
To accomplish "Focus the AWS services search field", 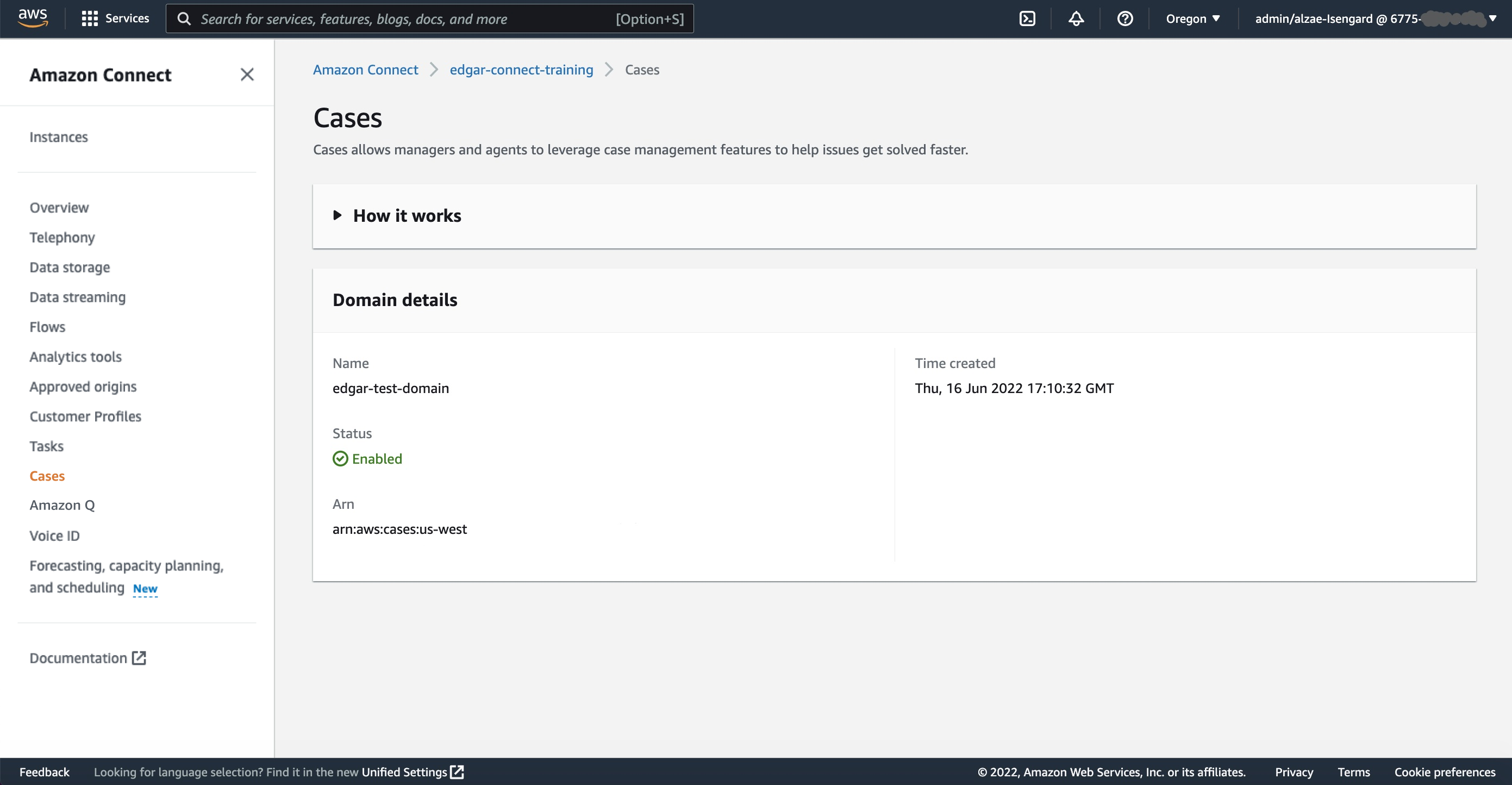I will click(x=430, y=19).
